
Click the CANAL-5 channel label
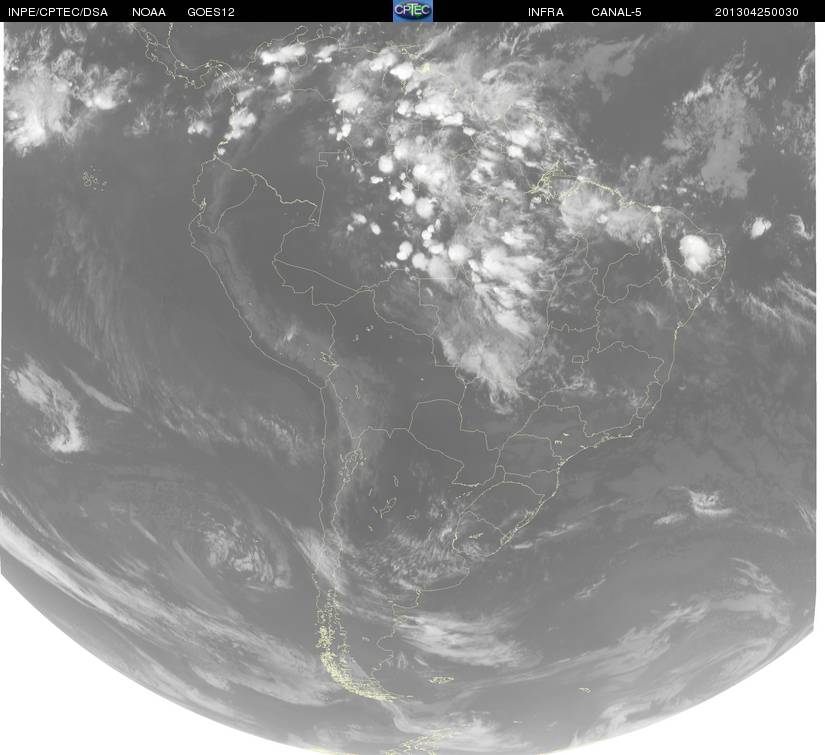tap(616, 12)
